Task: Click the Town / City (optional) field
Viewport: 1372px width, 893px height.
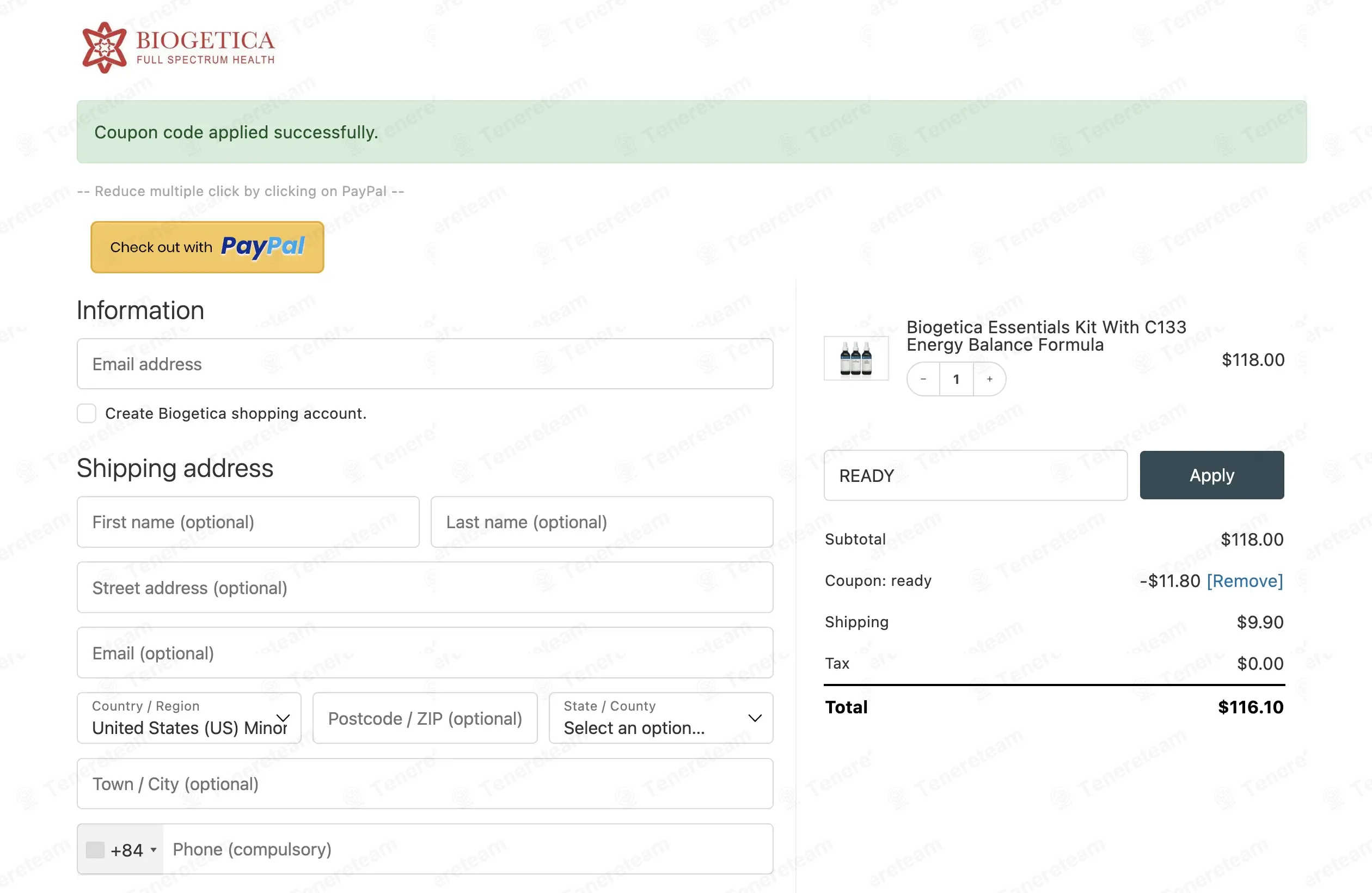Action: (425, 784)
